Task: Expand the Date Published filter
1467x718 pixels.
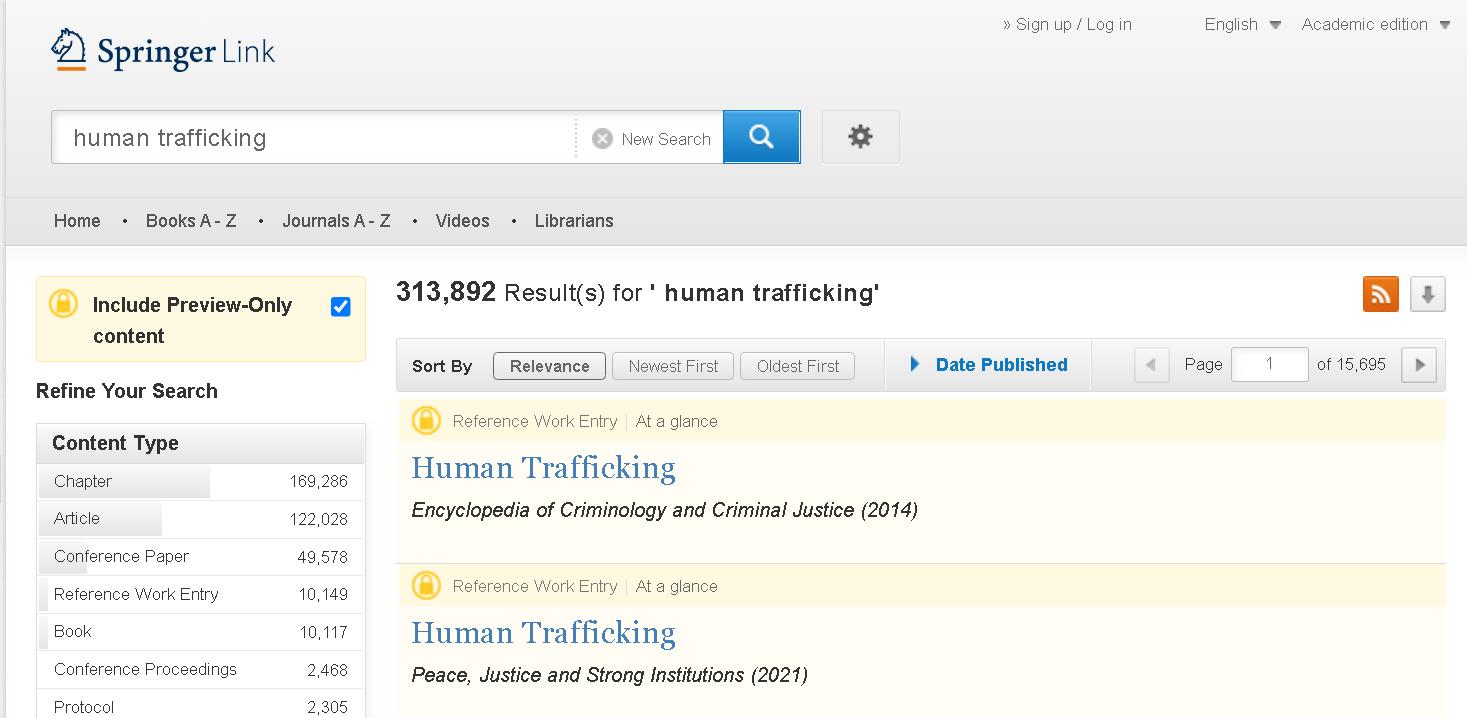Action: click(989, 365)
